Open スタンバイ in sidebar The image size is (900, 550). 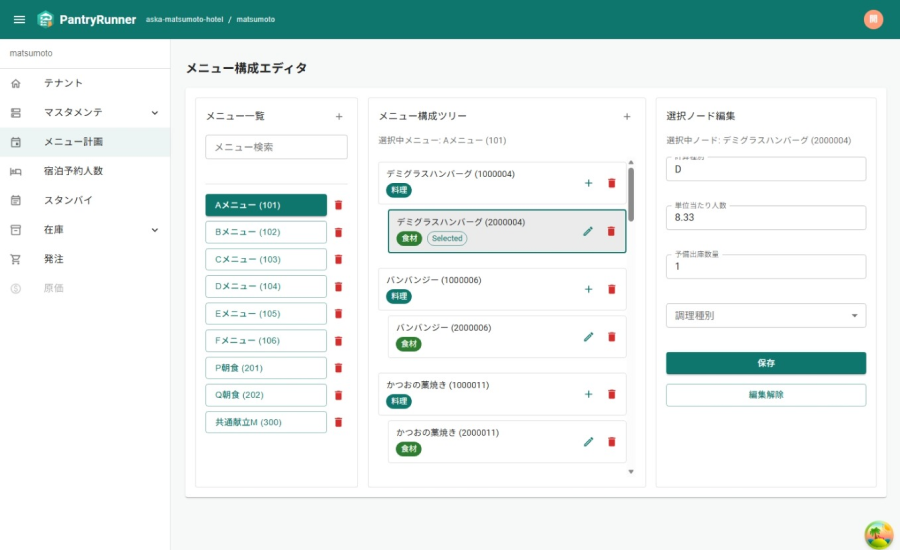click(85, 200)
